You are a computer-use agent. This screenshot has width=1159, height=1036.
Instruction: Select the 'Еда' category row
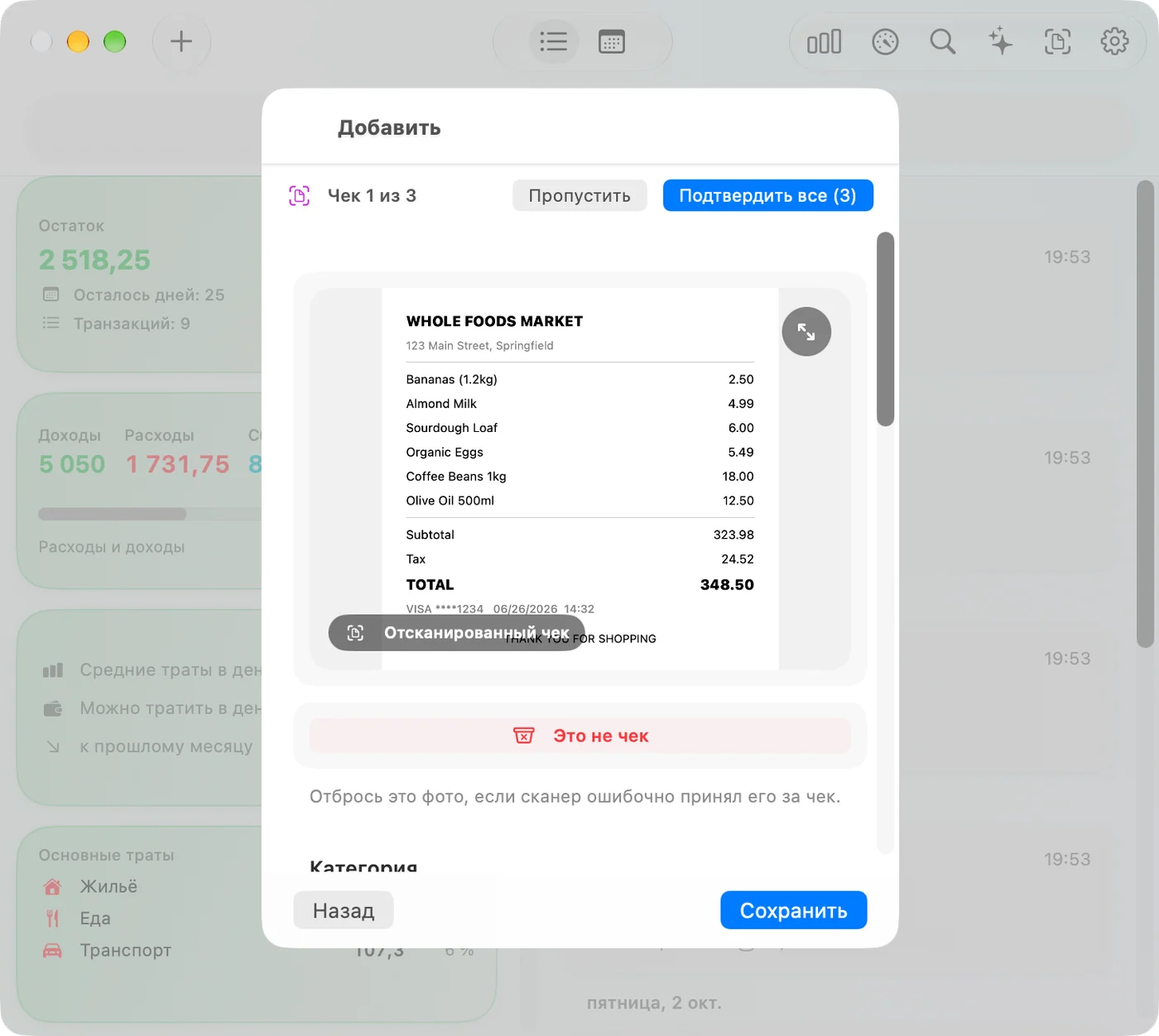[149, 918]
